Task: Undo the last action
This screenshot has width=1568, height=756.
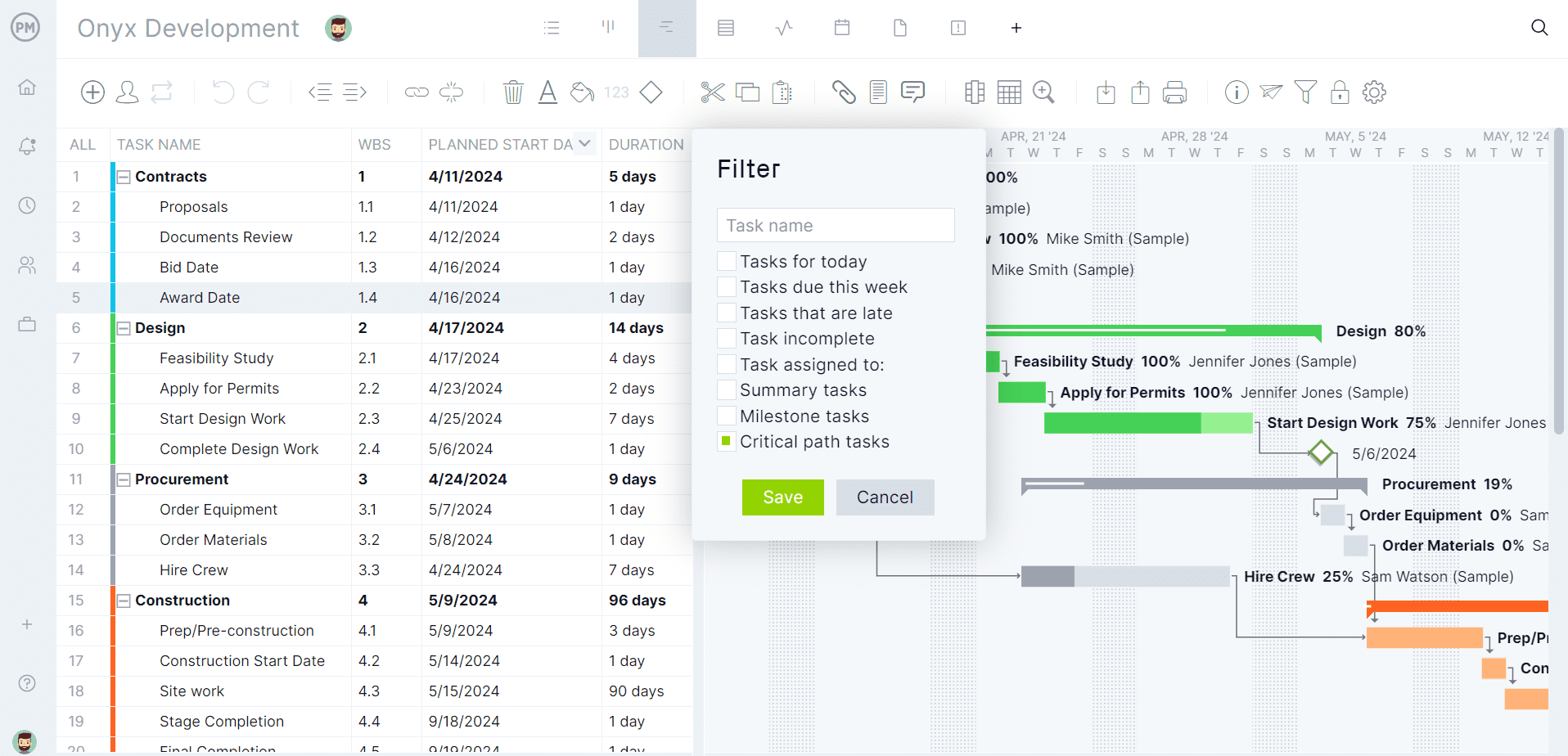Action: (223, 92)
